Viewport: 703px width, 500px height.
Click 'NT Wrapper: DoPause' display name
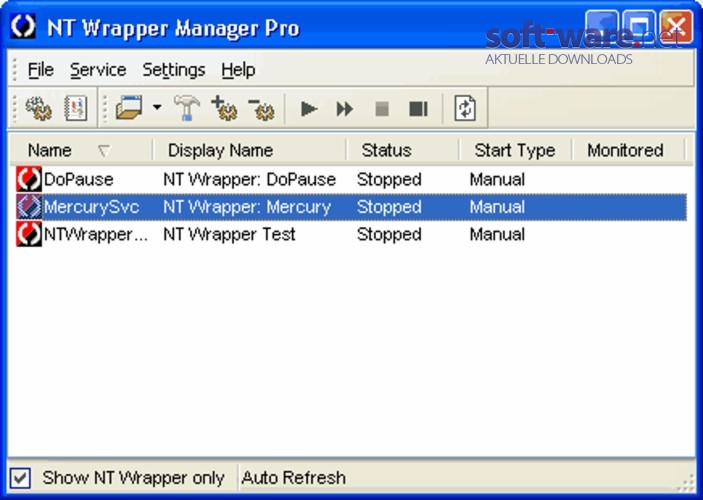click(249, 180)
